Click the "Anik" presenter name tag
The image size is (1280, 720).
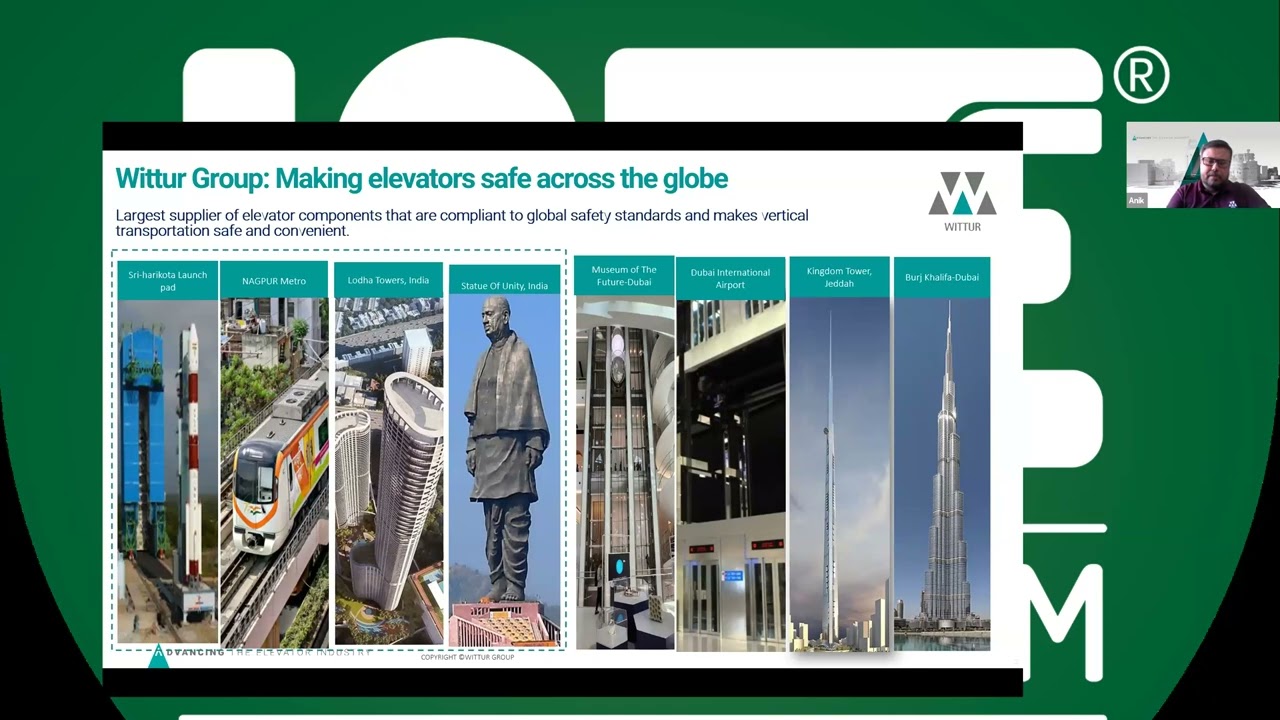[1136, 201]
